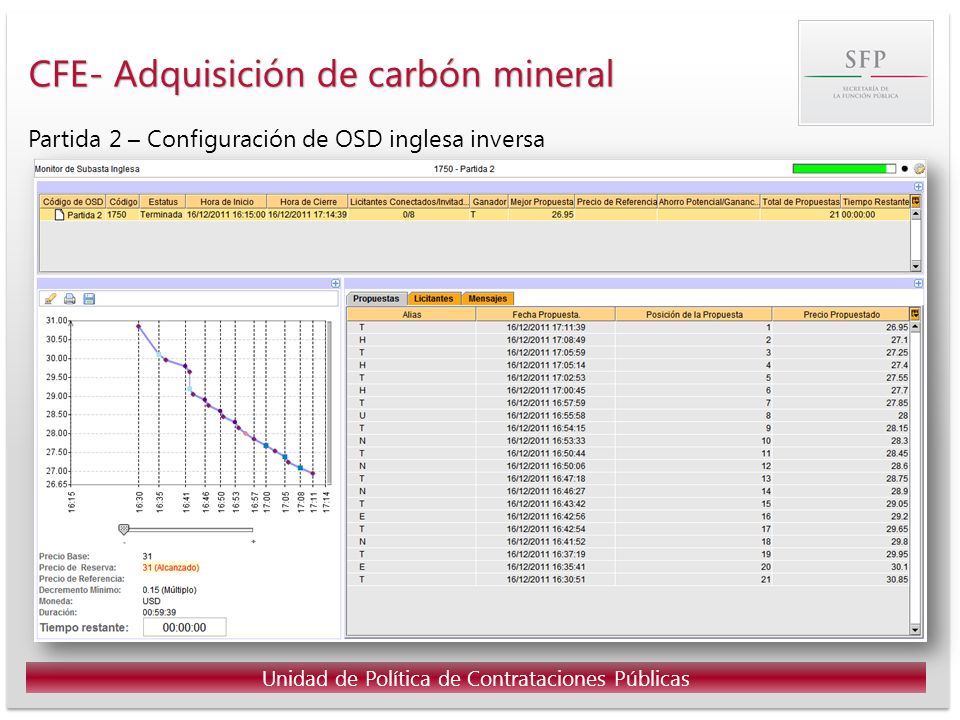Click the chart zoom slider handle
Image resolution: width=960 pixels, height=720 pixels.
pyautogui.click(x=124, y=529)
